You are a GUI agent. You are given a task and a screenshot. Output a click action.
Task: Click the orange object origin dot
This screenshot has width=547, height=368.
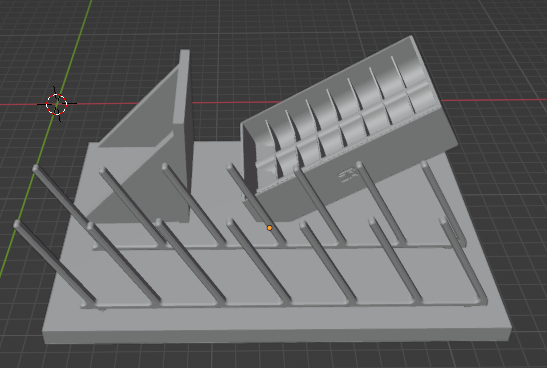(x=269, y=228)
